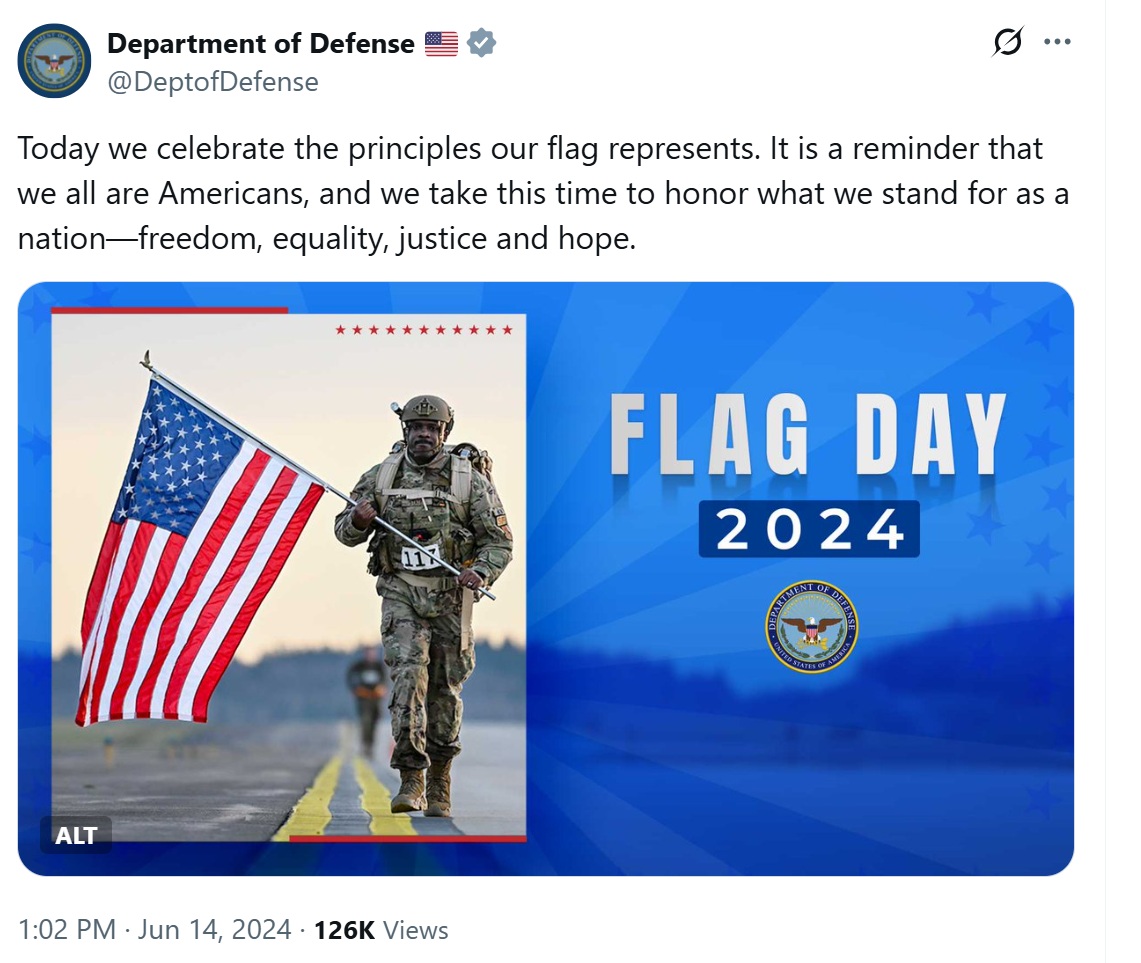Click the soldier's tan boots
The image size is (1141, 963).
pos(424,787)
